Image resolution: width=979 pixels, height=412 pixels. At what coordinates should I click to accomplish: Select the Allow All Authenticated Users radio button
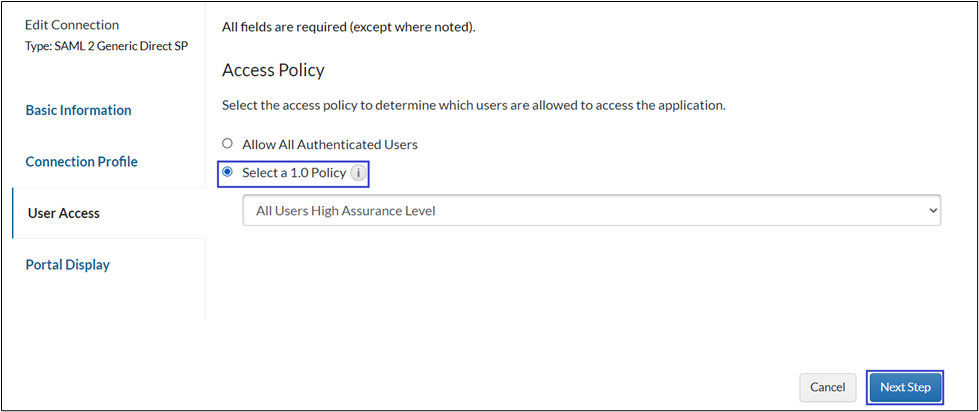point(228,144)
